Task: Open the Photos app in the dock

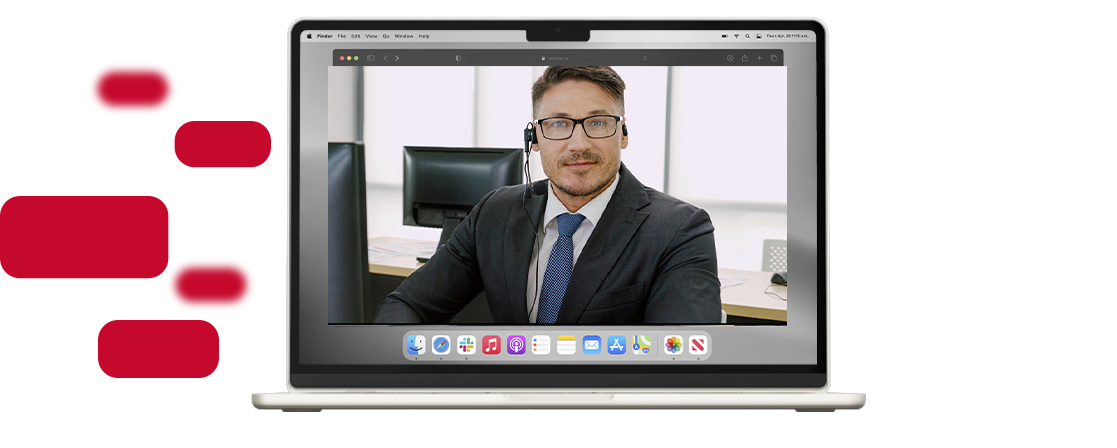Action: pos(674,345)
